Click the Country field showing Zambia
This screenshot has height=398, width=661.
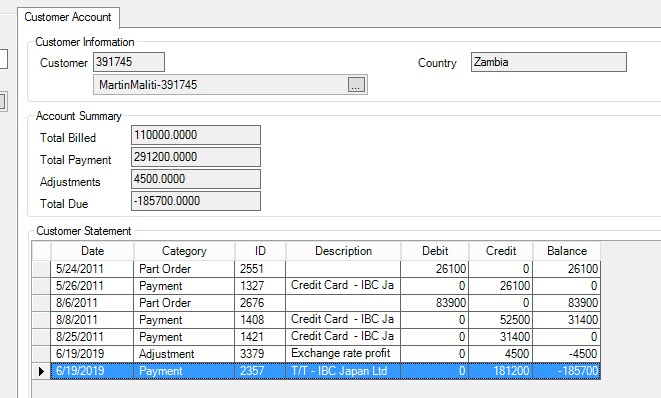(548, 62)
